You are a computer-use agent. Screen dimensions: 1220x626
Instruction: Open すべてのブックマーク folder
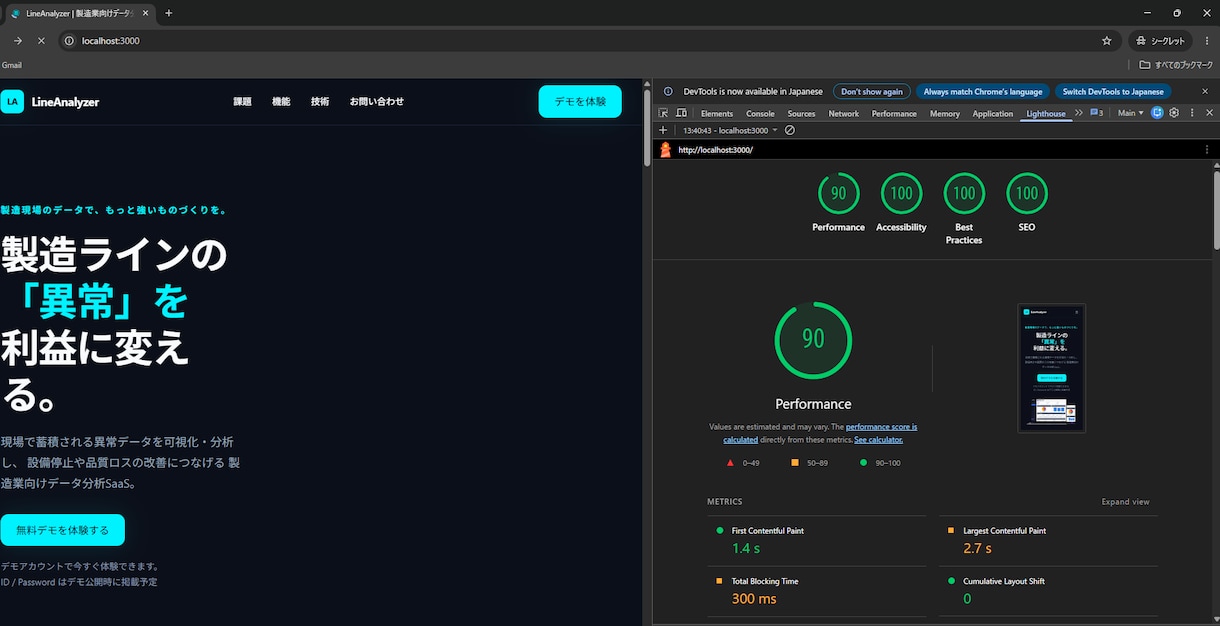[x=1176, y=65]
